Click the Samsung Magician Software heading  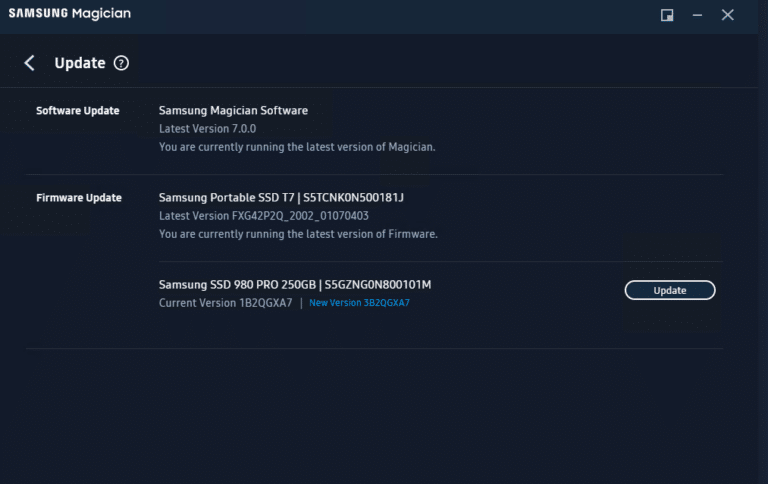pos(233,111)
